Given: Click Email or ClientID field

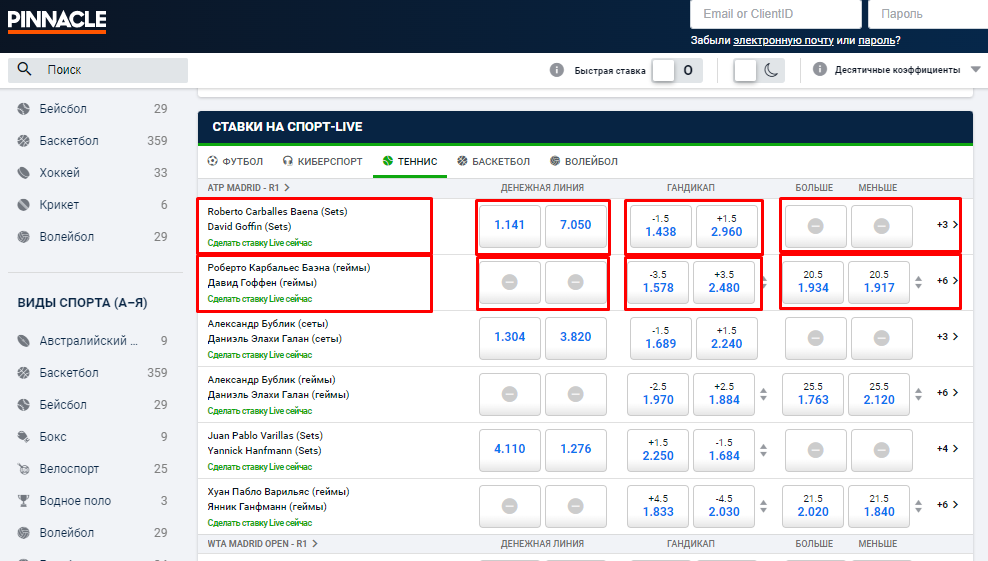Looking at the screenshot, I should 776,14.
